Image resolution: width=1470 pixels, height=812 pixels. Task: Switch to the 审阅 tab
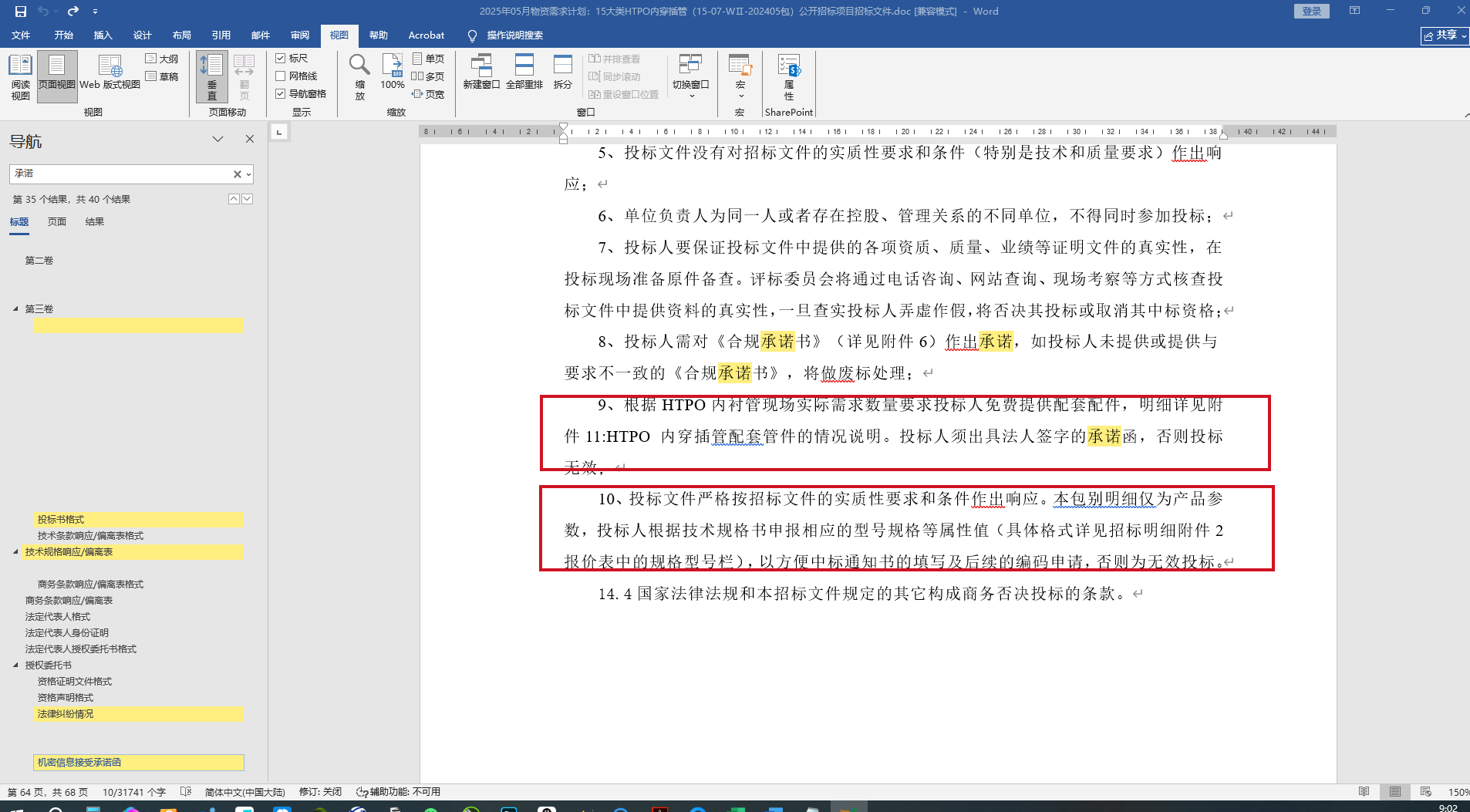[x=300, y=35]
